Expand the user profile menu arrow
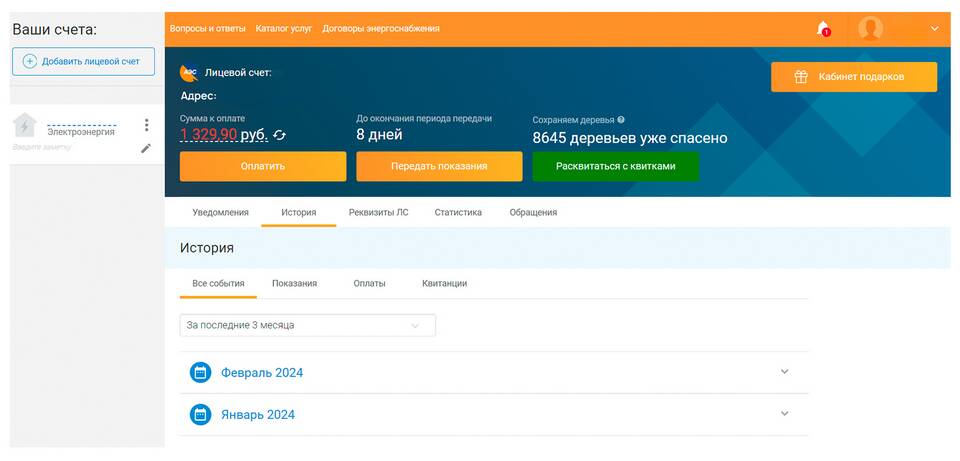Image resolution: width=960 pixels, height=461 pixels. coord(934,29)
